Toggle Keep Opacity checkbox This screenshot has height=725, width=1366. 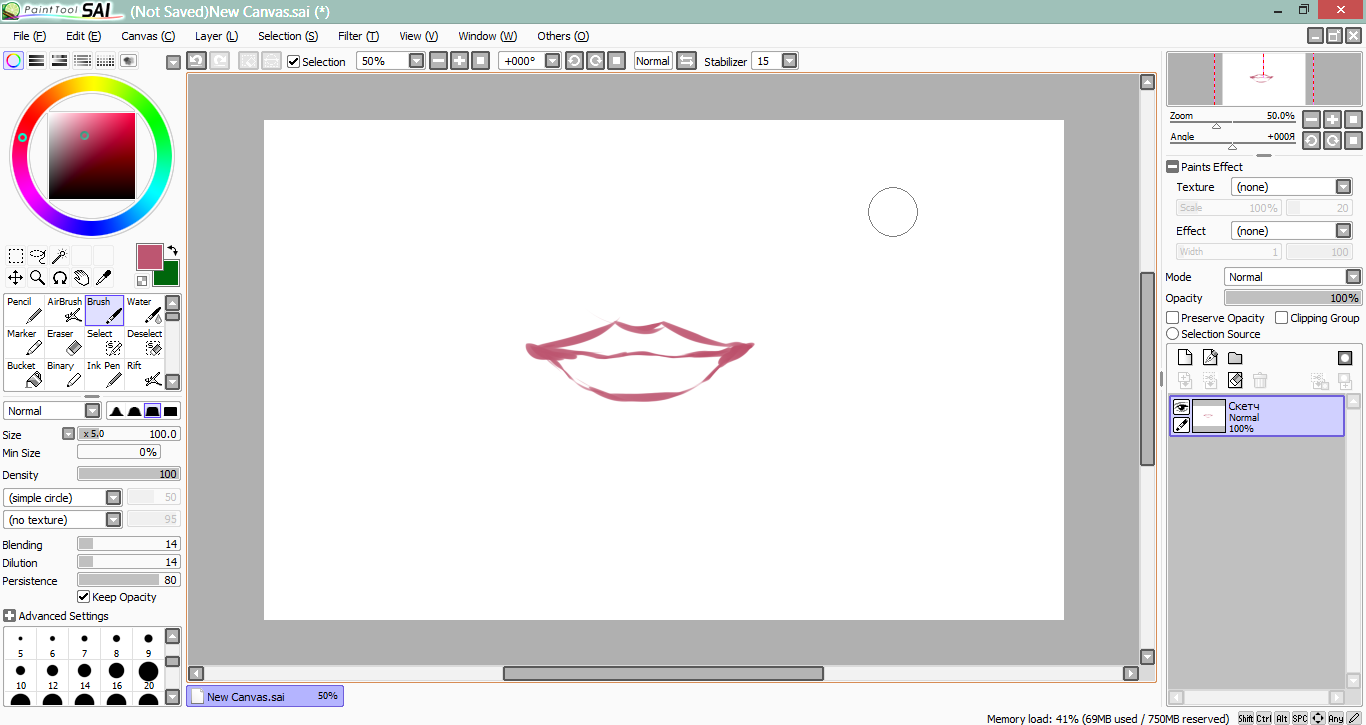pos(84,597)
